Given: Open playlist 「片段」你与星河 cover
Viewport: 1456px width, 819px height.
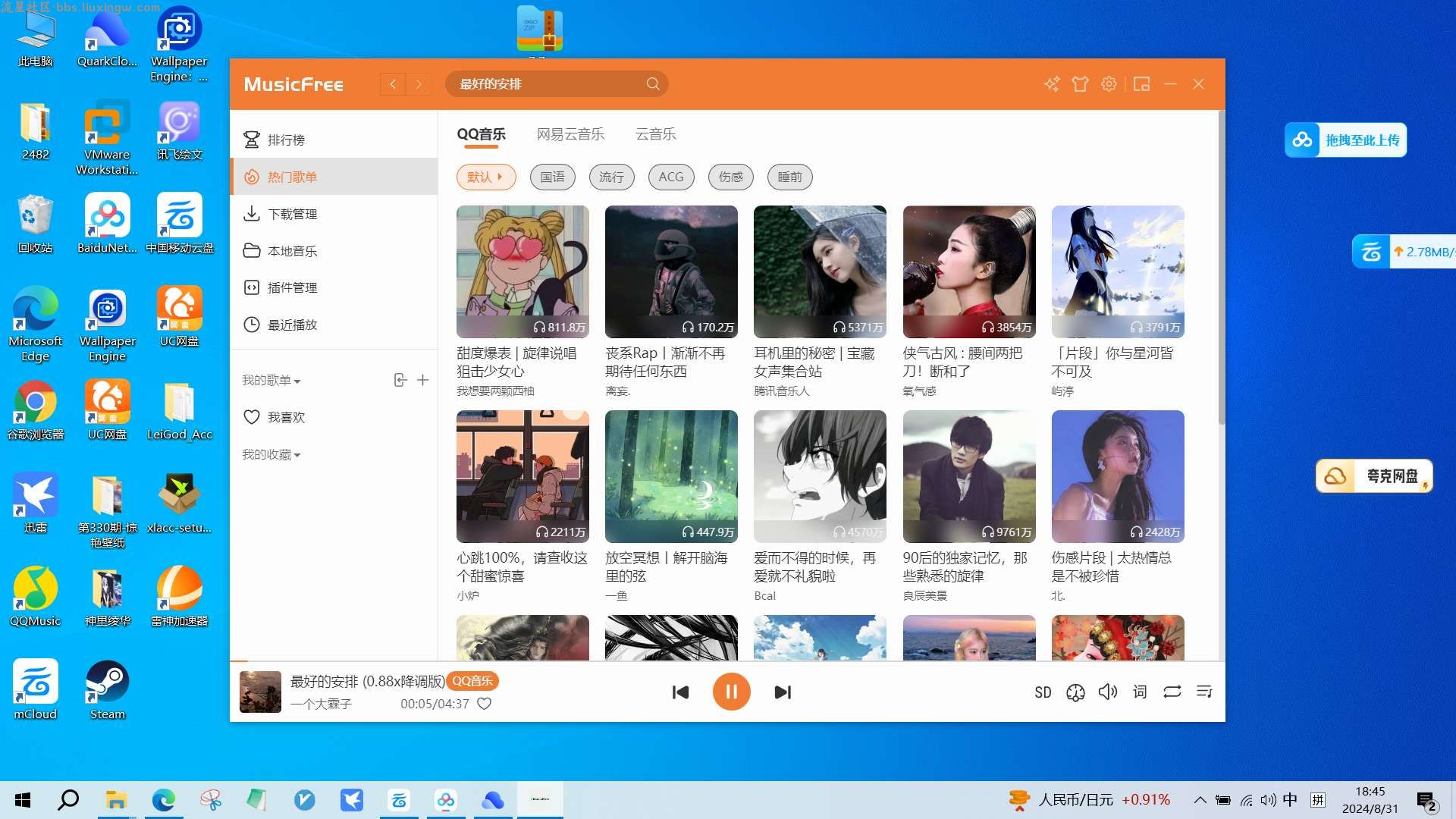Looking at the screenshot, I should click(1118, 271).
